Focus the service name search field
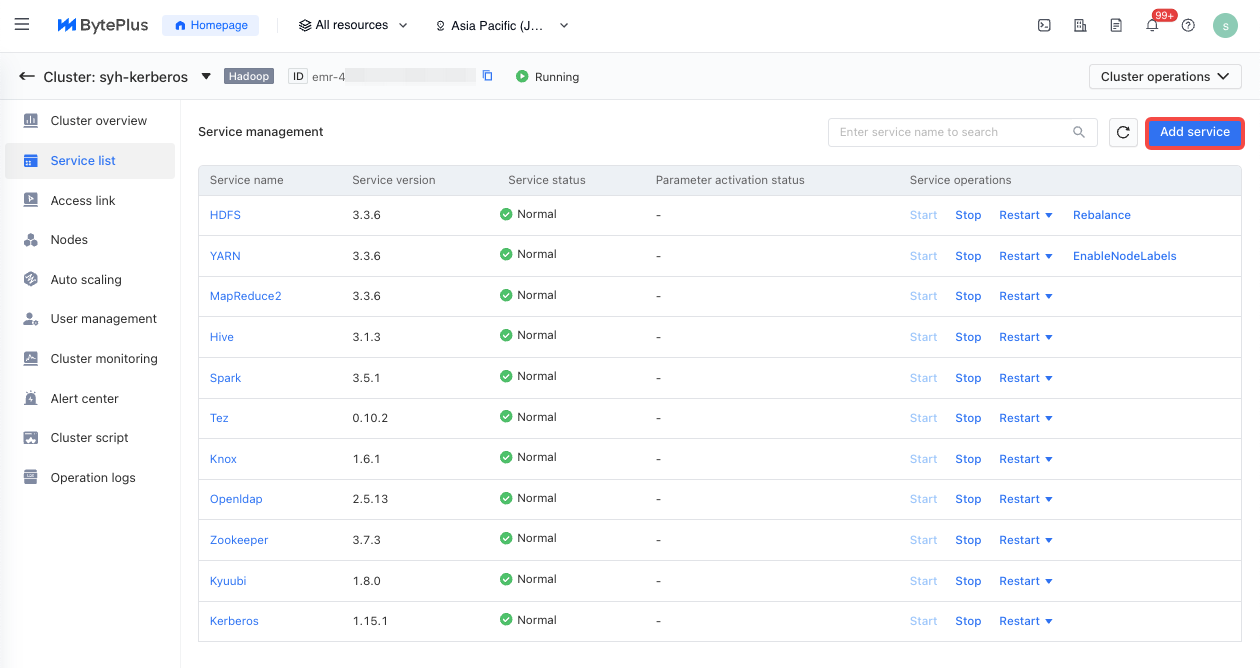 (950, 132)
